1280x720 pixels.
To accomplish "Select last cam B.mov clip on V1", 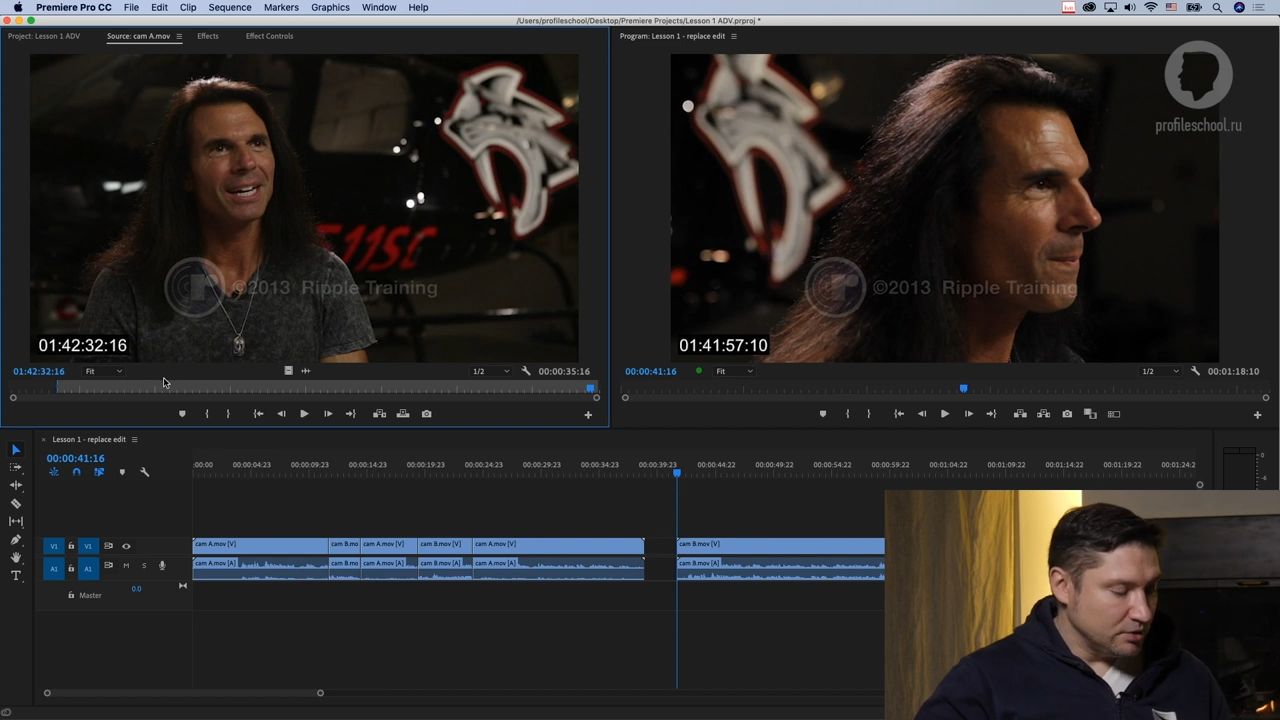I will 780,545.
